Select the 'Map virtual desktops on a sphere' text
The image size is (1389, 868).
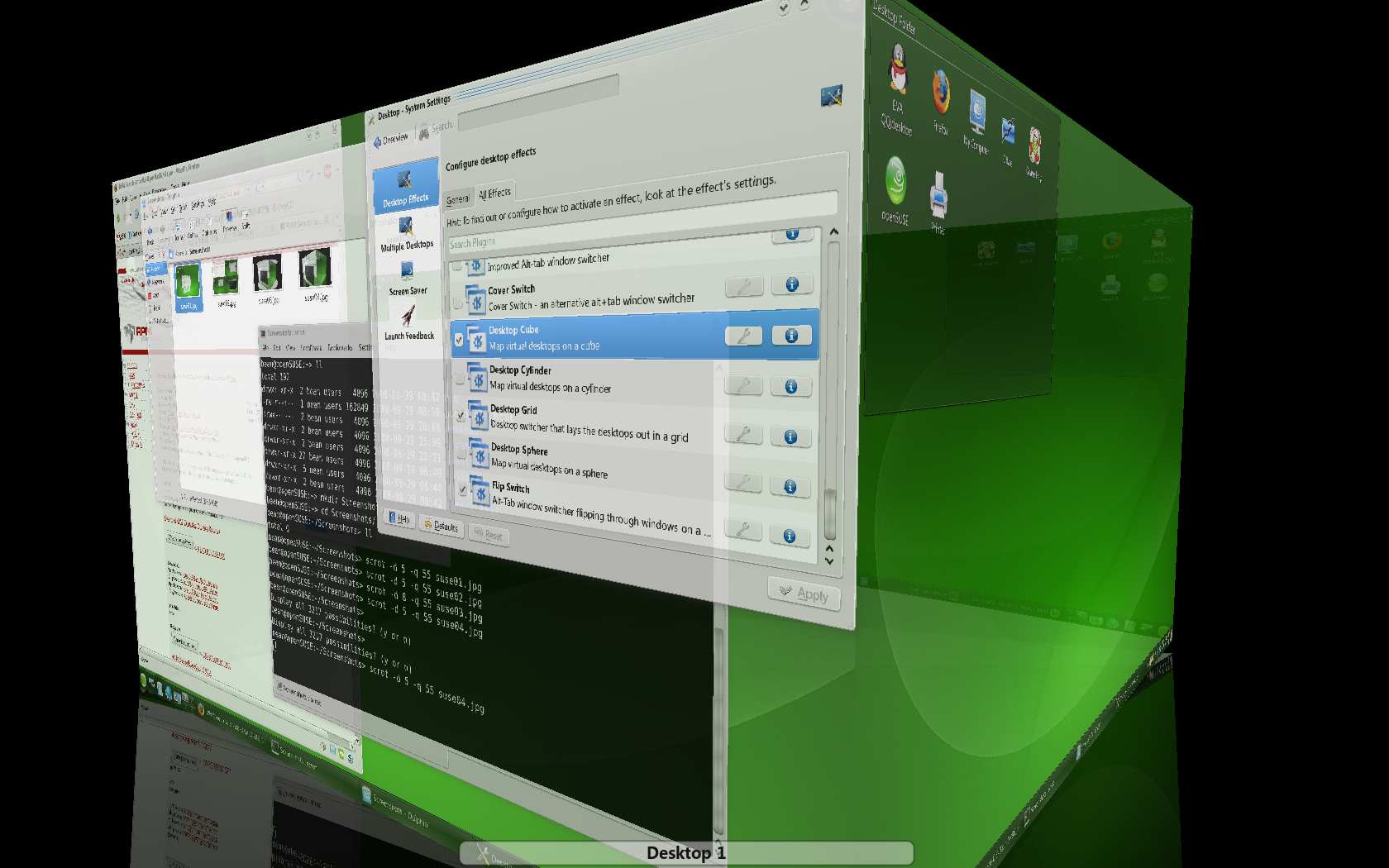[550, 469]
